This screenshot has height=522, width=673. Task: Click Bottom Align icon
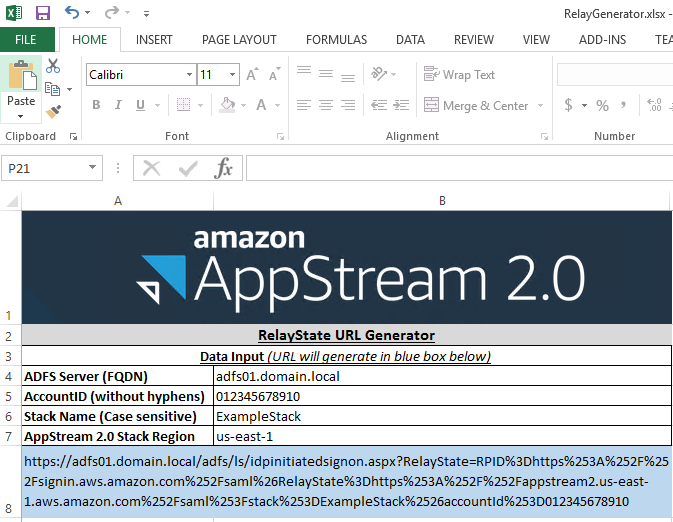(x=348, y=78)
